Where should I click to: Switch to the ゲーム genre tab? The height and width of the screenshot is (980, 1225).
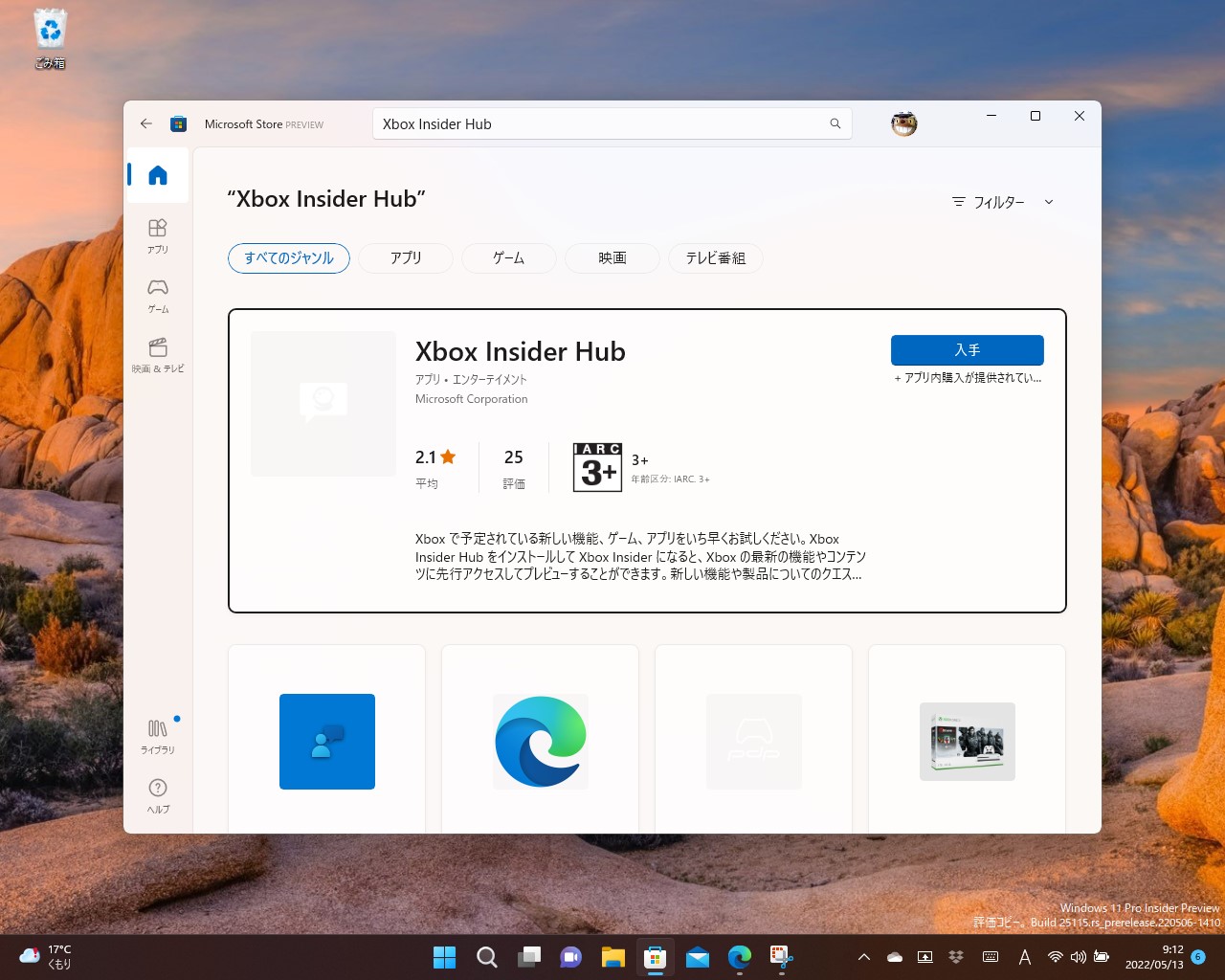(x=508, y=257)
